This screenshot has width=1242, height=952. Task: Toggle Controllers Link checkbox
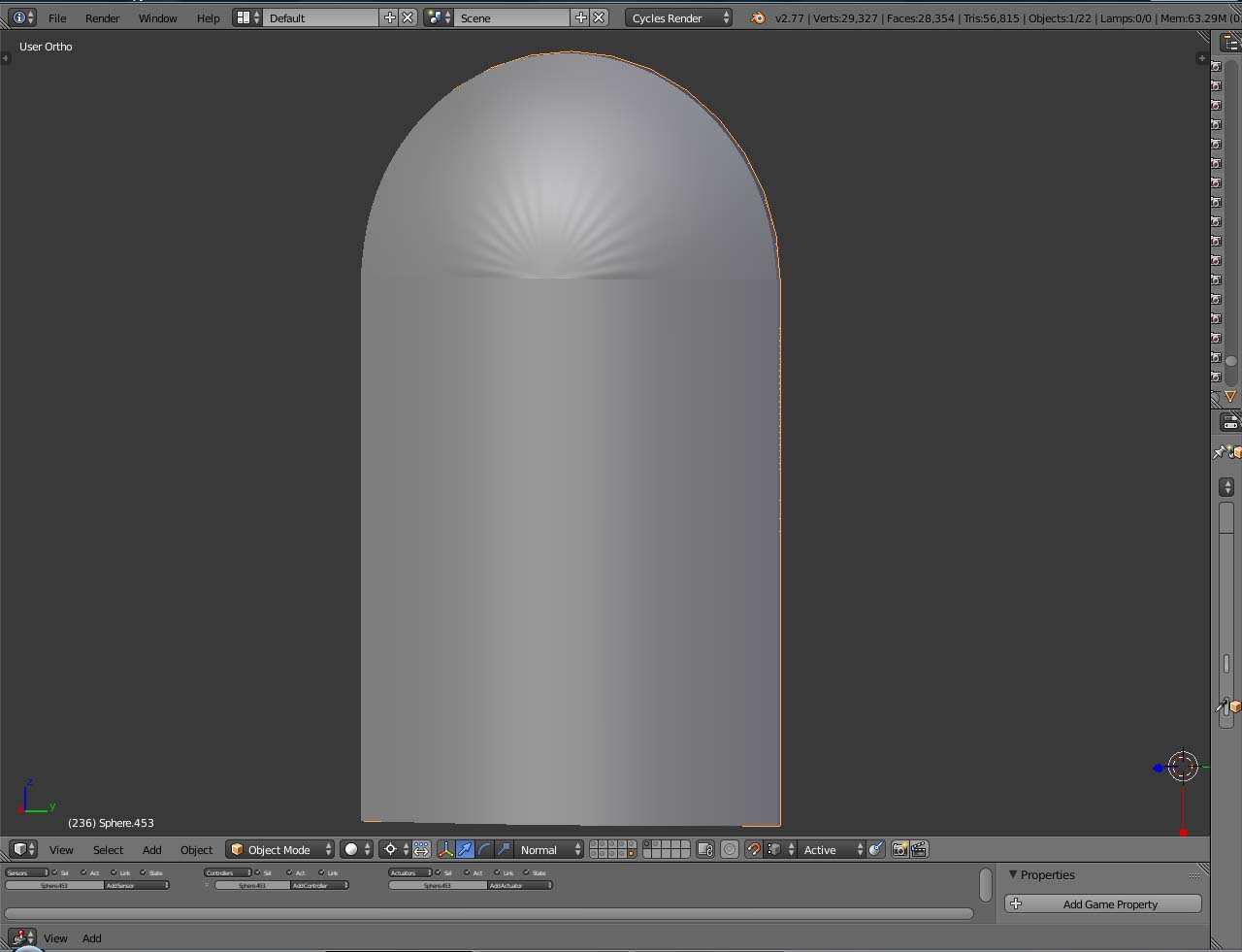coord(322,872)
